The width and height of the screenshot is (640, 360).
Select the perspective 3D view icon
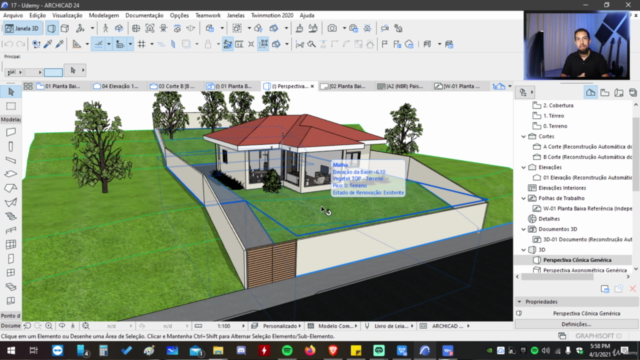(52, 29)
